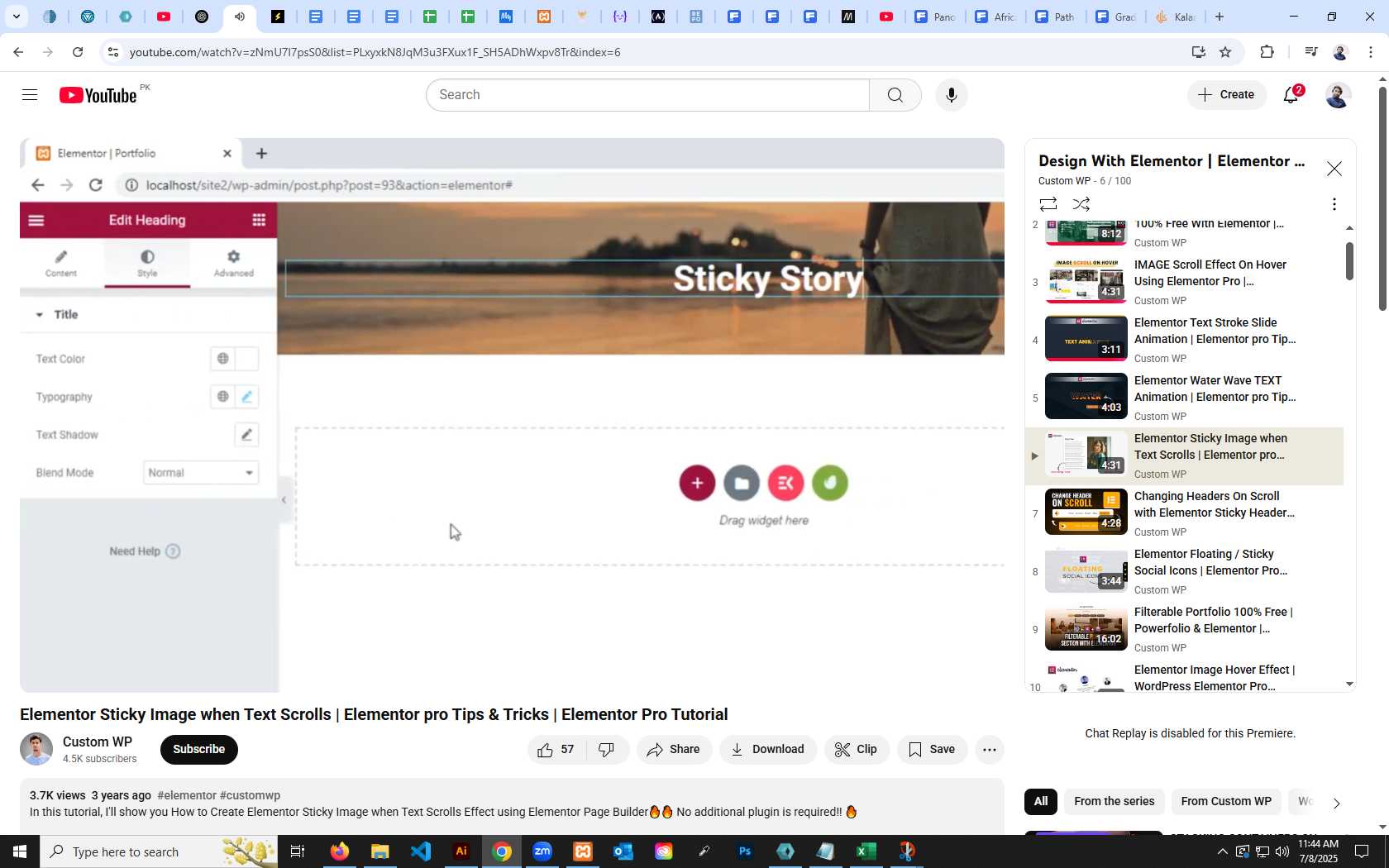The height and width of the screenshot is (868, 1389).
Task: Click the Clip button
Action: [857, 750]
